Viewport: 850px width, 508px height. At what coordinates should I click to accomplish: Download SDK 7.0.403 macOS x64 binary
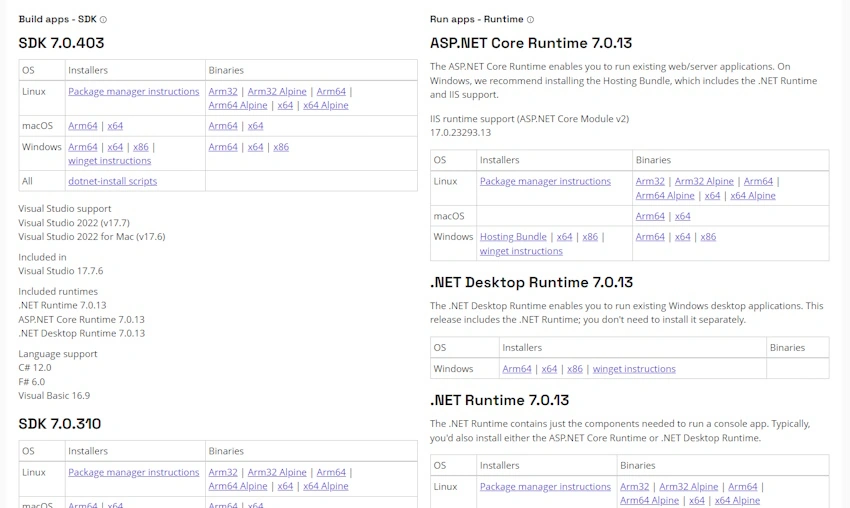[255, 126]
